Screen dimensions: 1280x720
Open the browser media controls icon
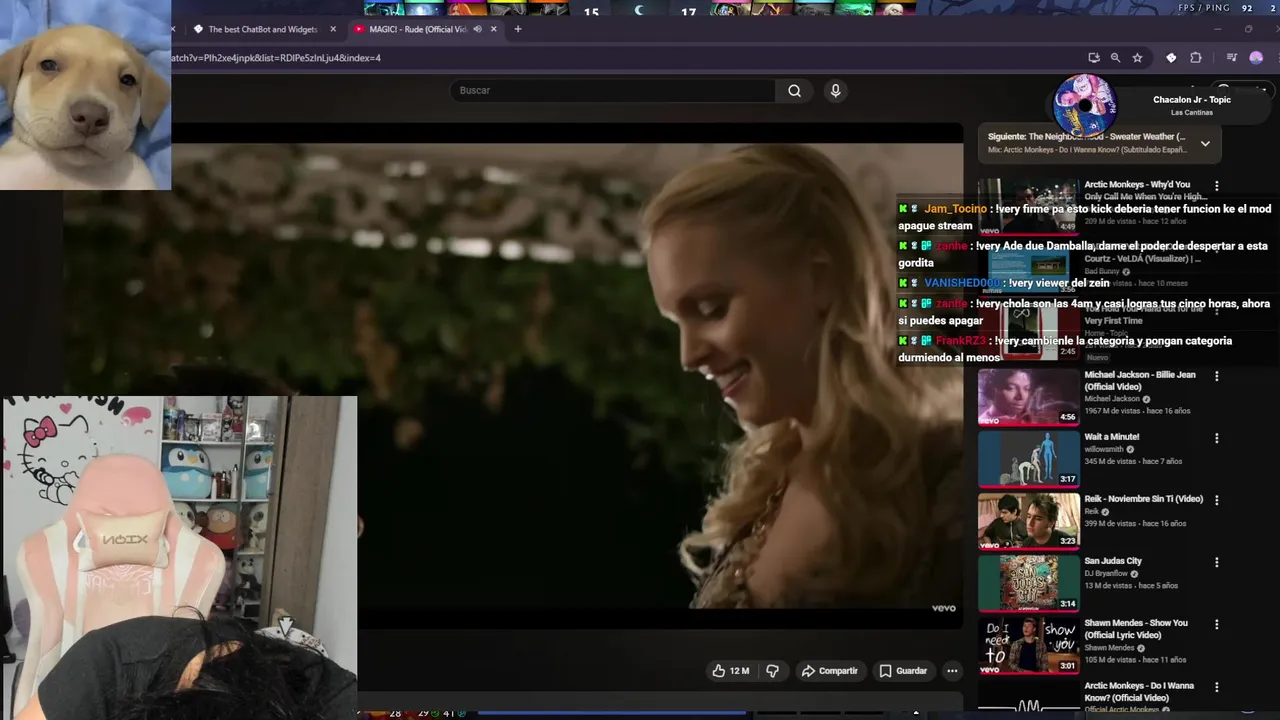pyautogui.click(x=1232, y=58)
